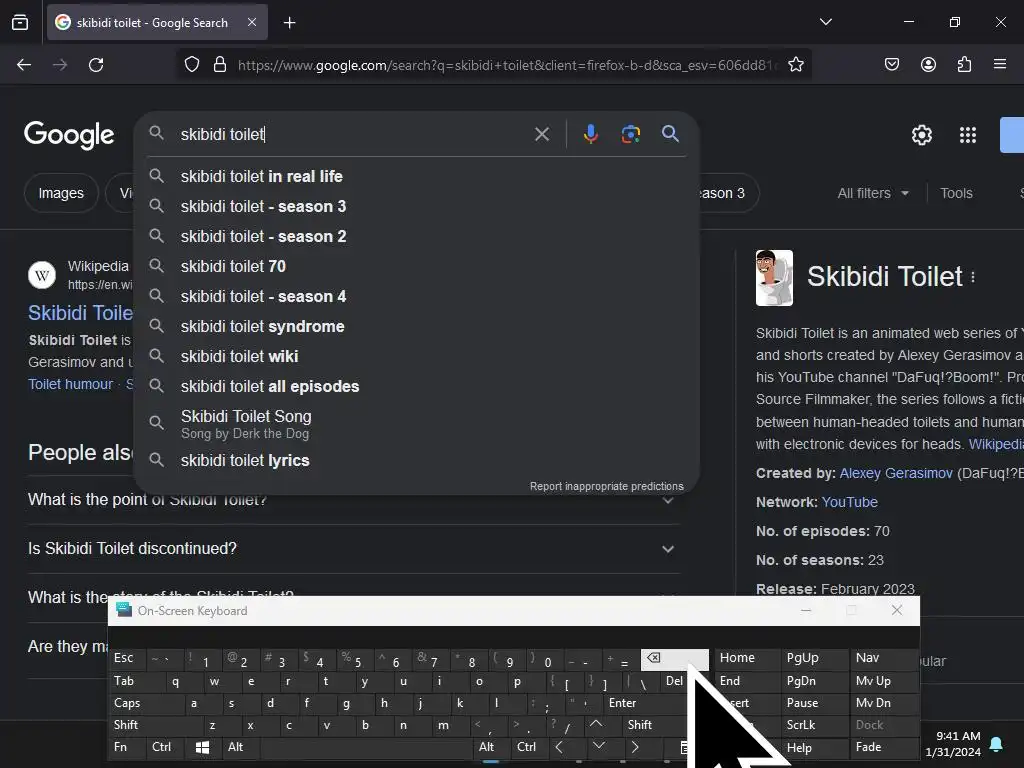Toggle Caps key on On-Screen Keyboard

[x=144, y=703]
